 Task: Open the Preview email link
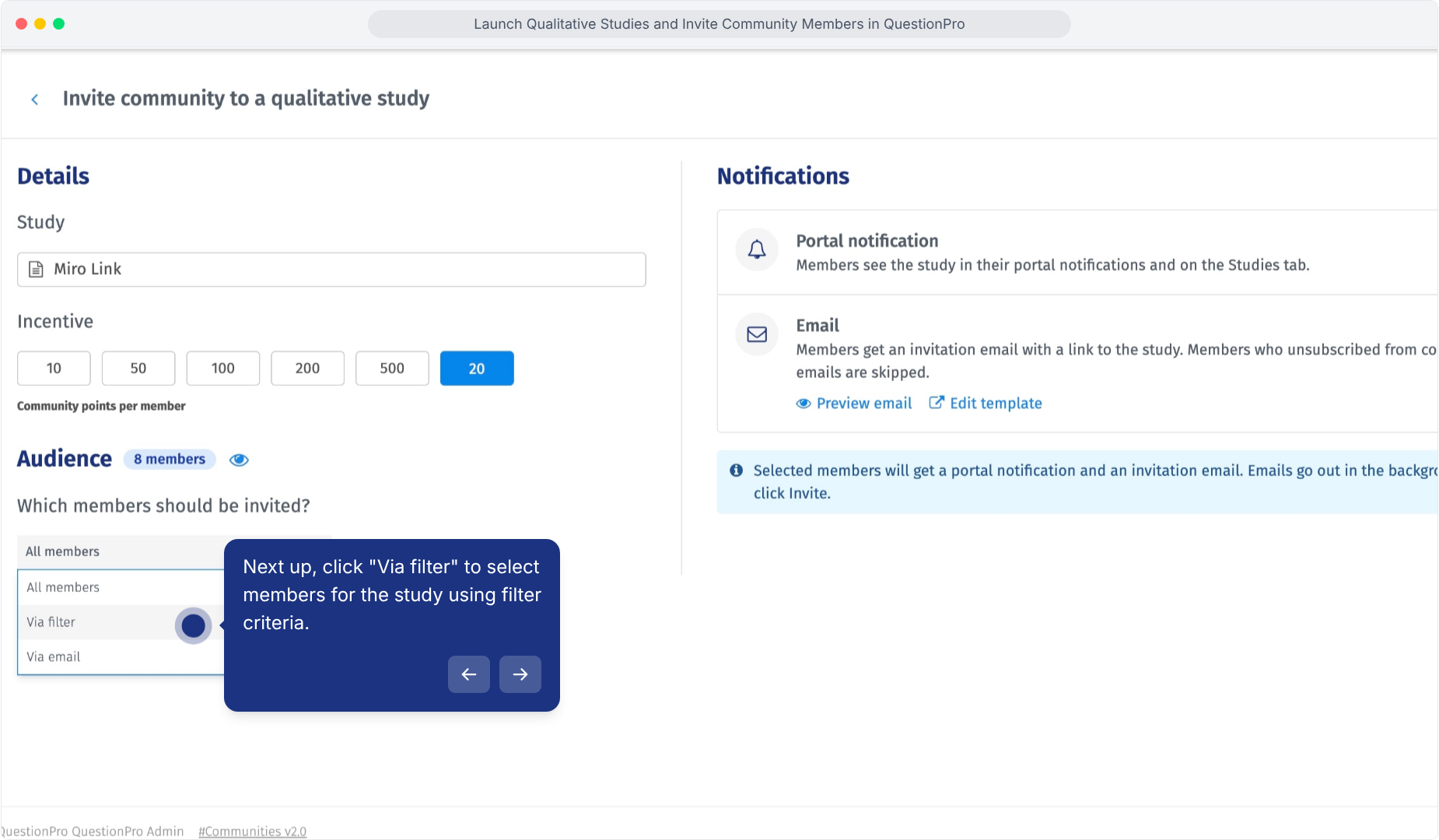[x=854, y=403]
